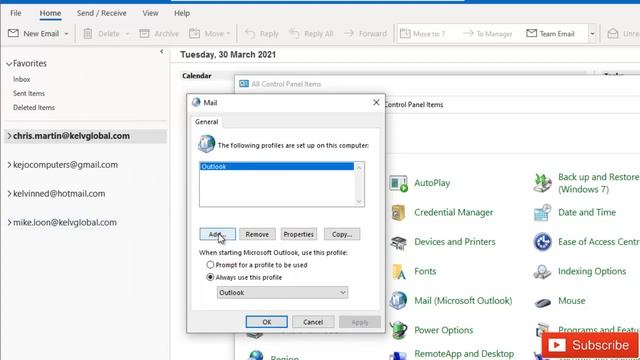Open Inbox under Favorites
Screen dimensions: 640x360
click(x=22, y=79)
